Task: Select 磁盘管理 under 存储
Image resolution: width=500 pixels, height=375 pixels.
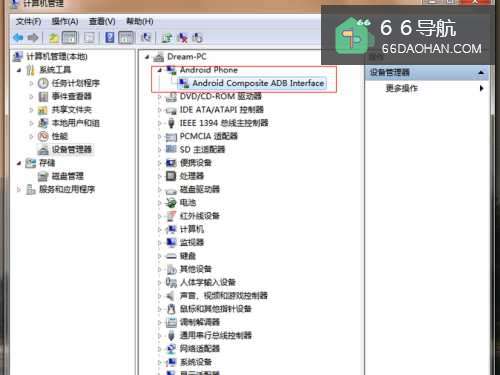Action: click(67, 176)
